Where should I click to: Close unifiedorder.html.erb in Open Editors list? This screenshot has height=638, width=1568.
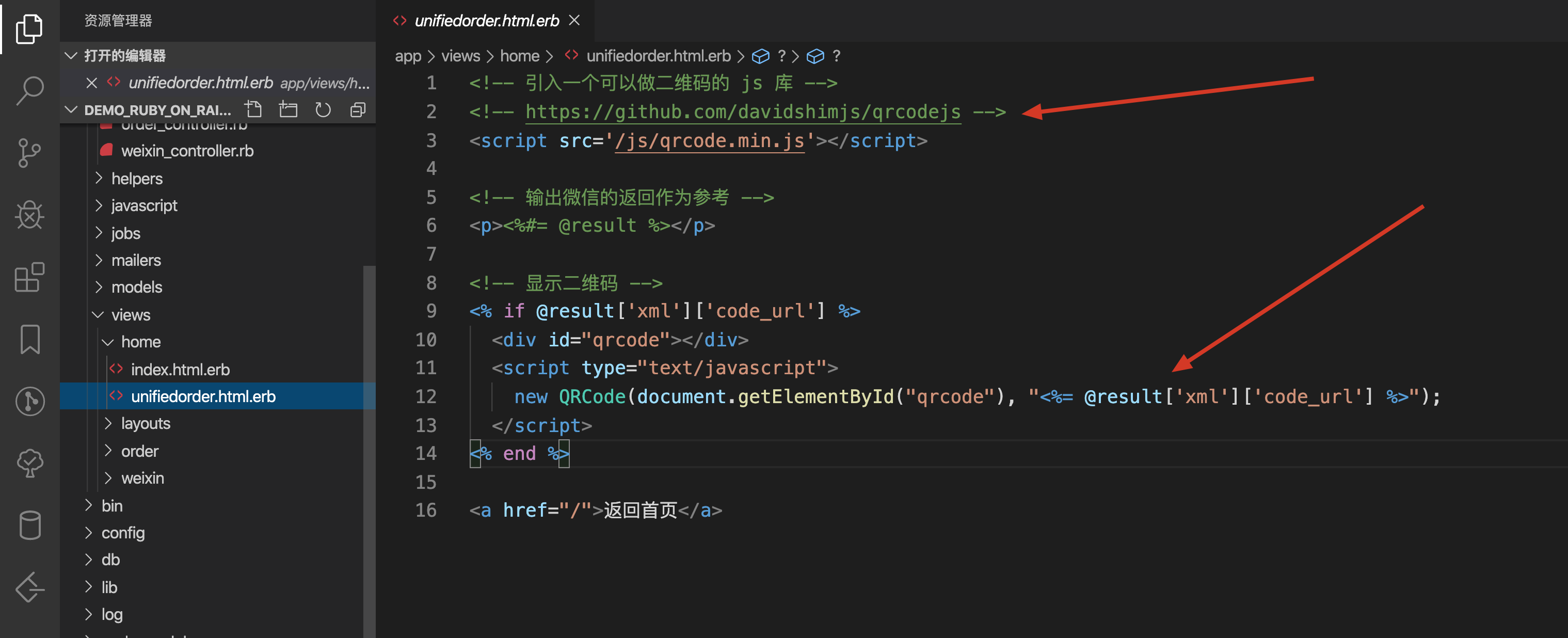point(92,83)
